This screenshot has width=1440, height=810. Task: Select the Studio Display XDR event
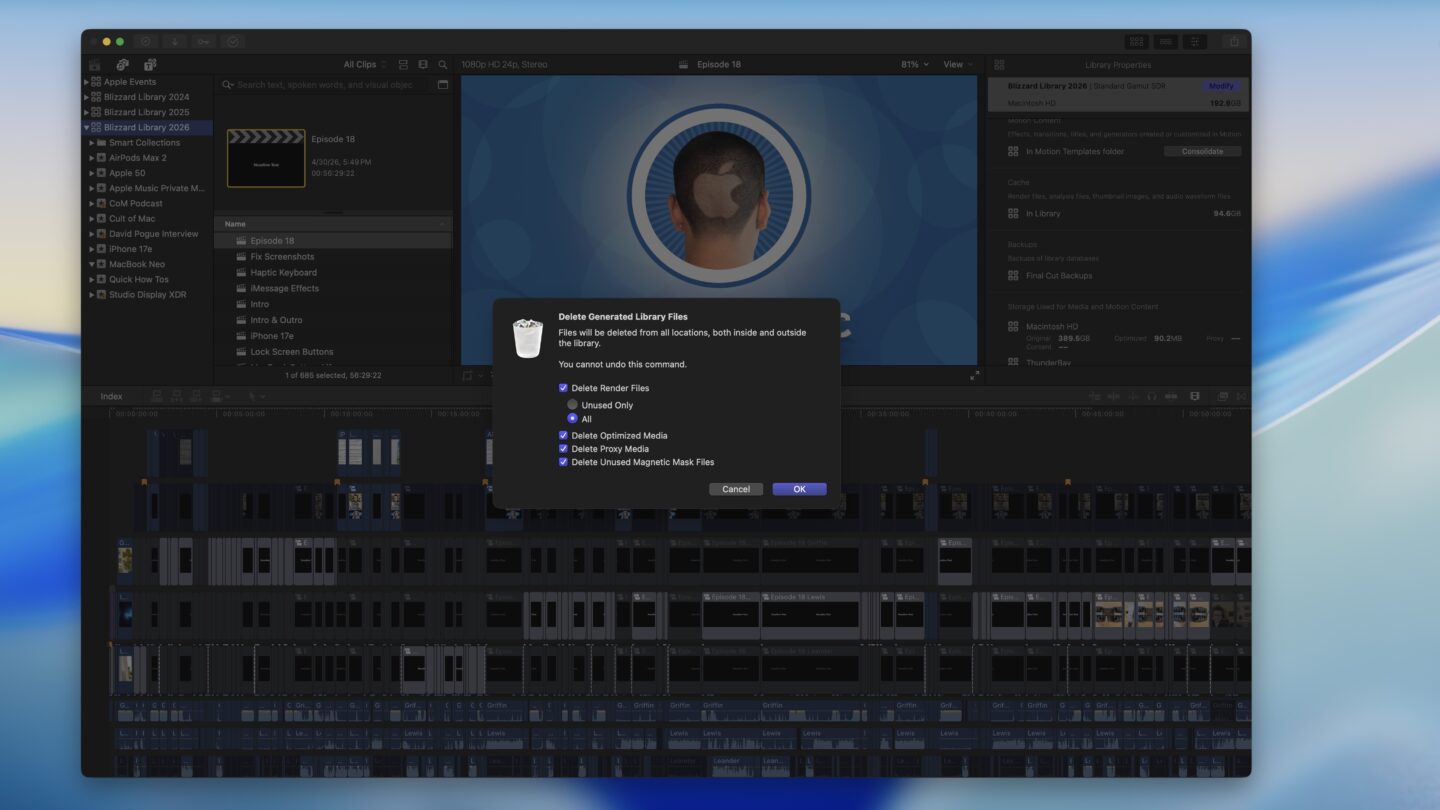[147, 295]
